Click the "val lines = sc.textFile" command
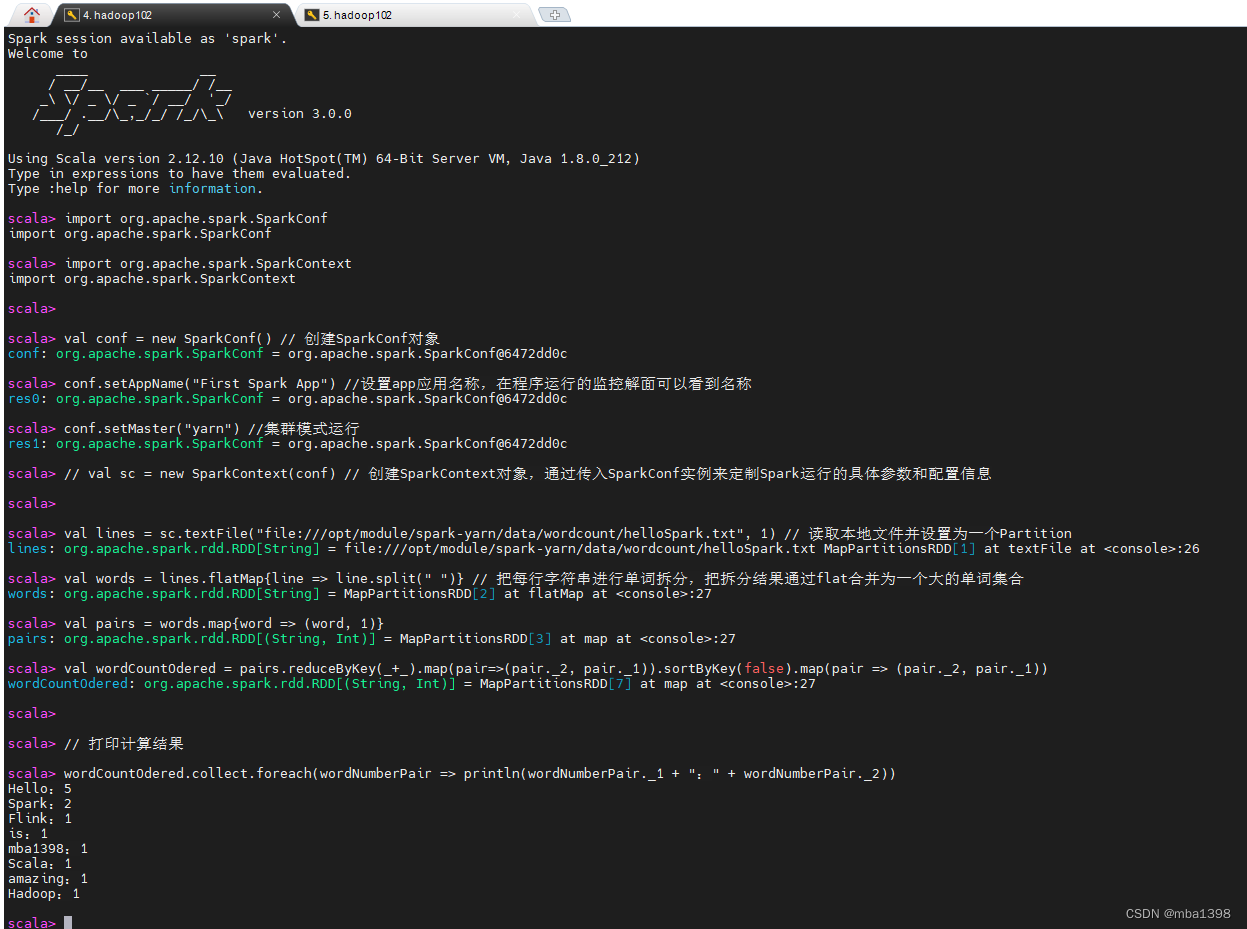The image size is (1247, 929). click(540, 534)
